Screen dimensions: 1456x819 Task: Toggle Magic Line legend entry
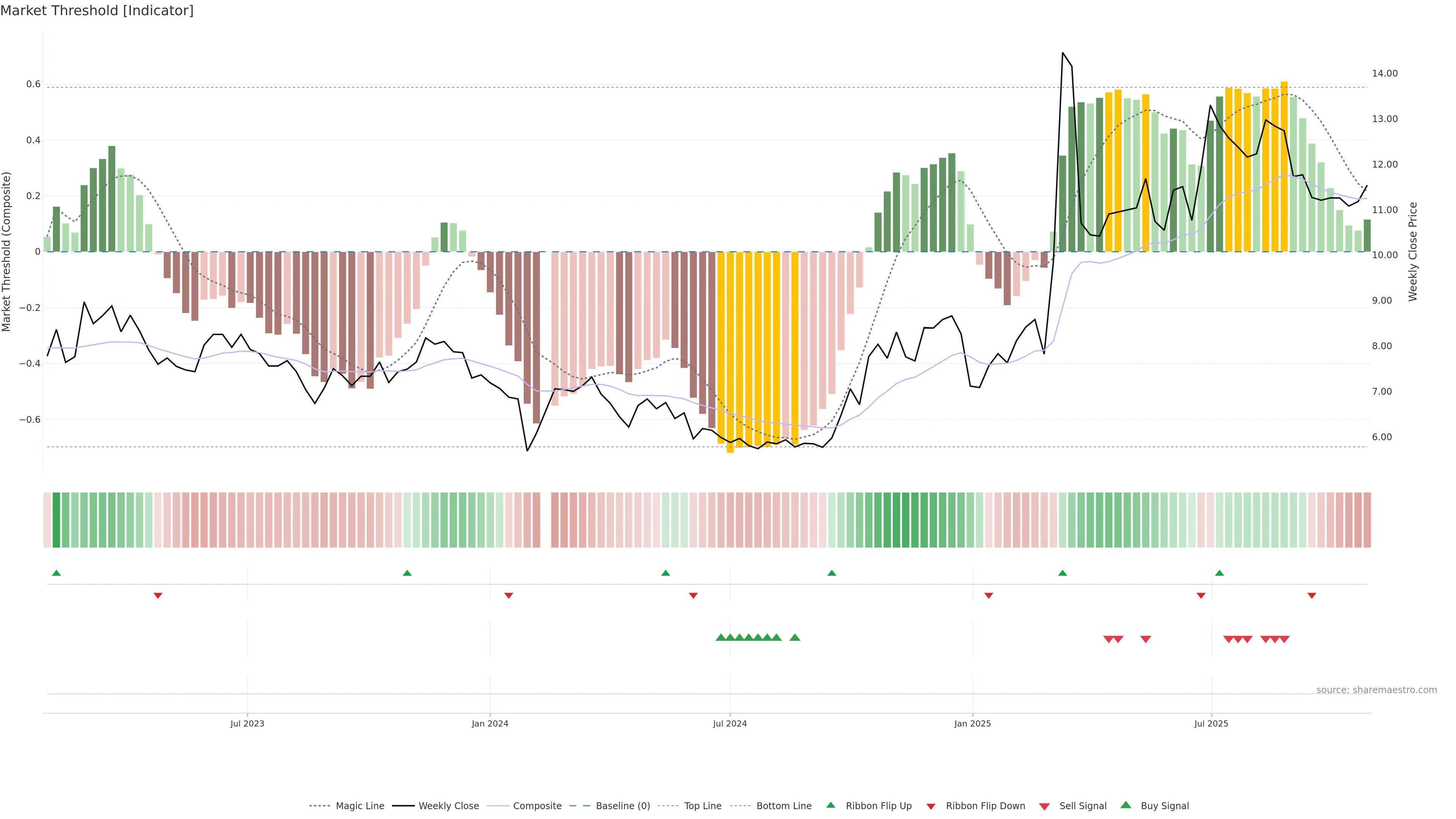[359, 805]
